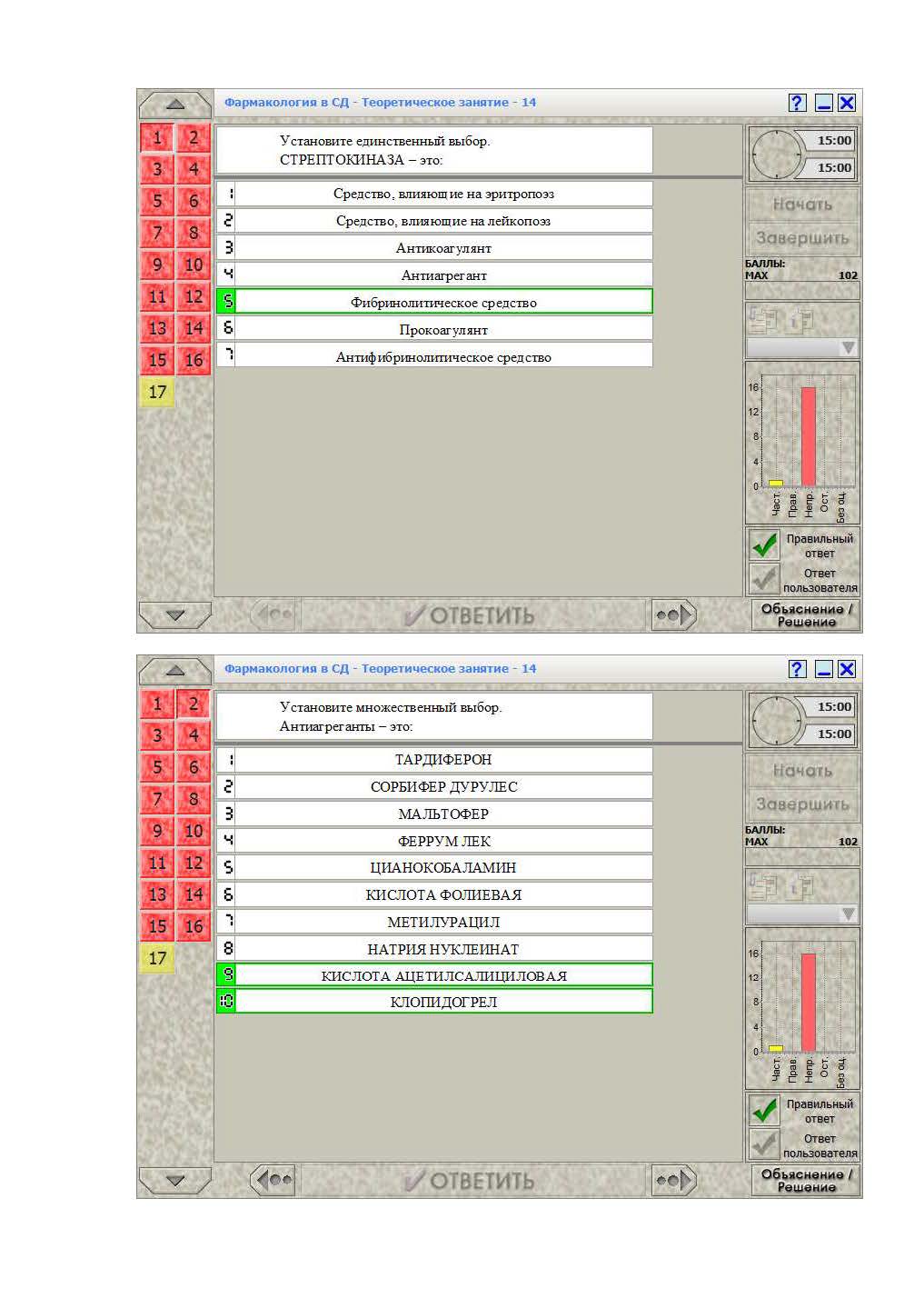Image resolution: width=924 pixels, height=1308 pixels.
Task: Open 'Объяснение / Решение' in Антиагреганты window
Action: pos(806,1181)
